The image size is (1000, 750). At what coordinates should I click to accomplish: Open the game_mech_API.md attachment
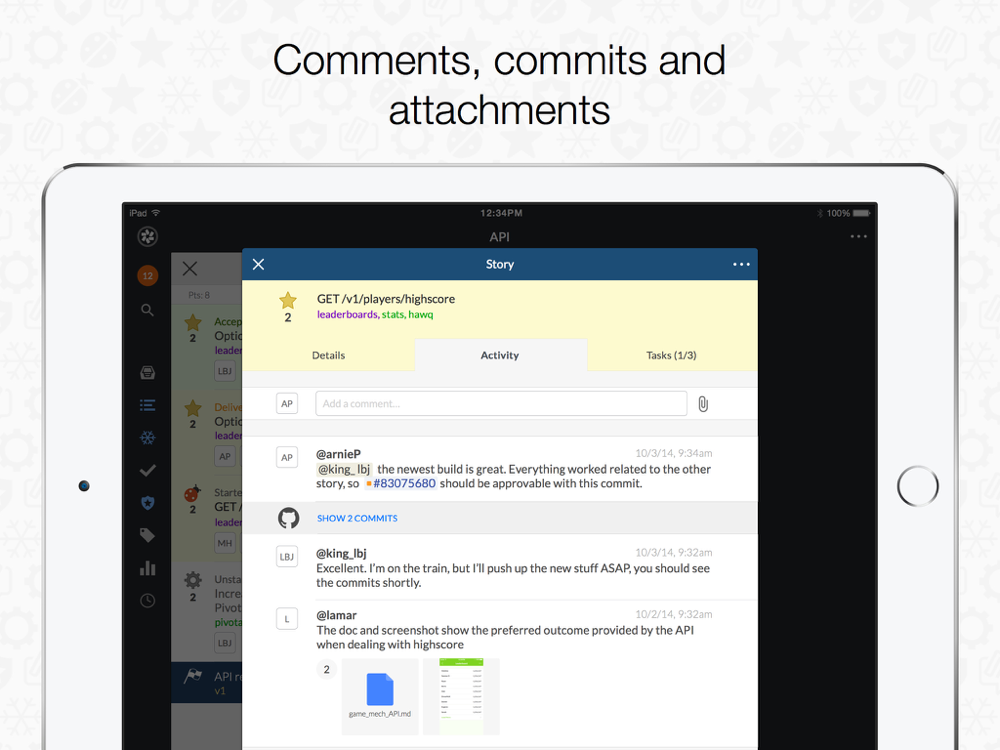(x=380, y=696)
